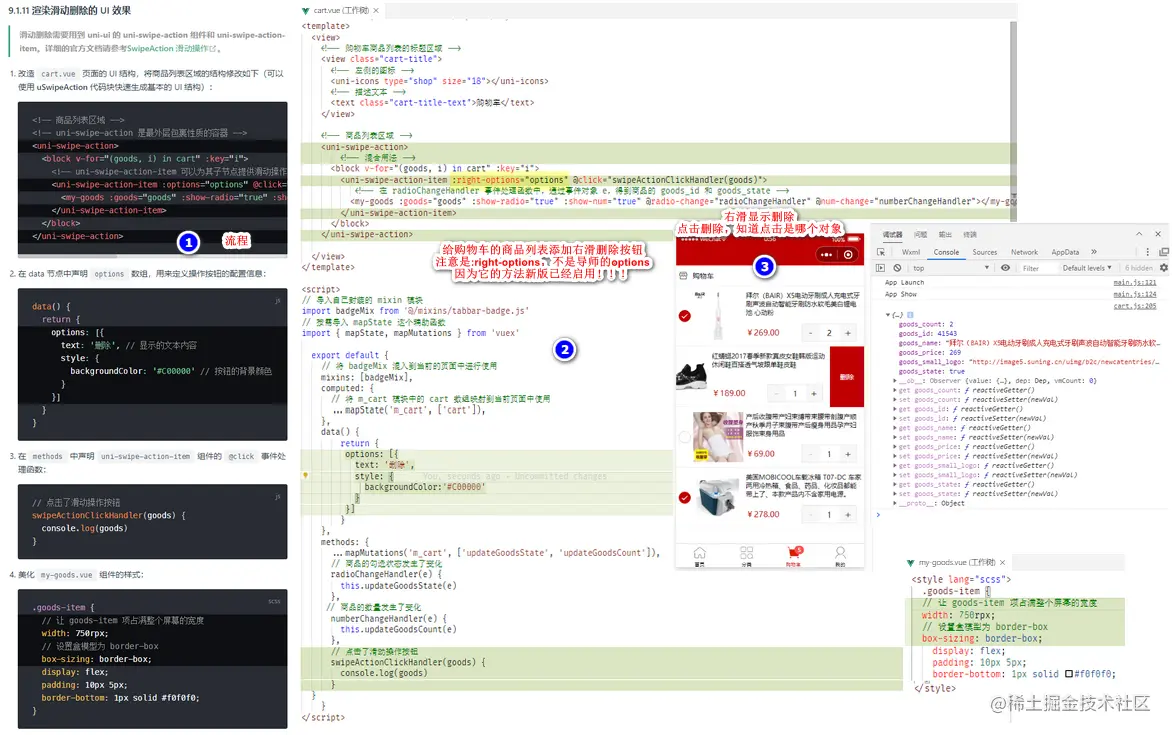Check the radio for the ¥69.00 item
Image resolution: width=1172 pixels, height=735 pixels.
tap(685, 437)
